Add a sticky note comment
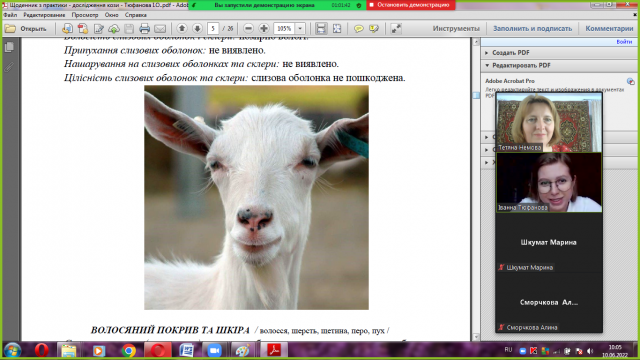The height and width of the screenshot is (360, 640). coord(359,29)
